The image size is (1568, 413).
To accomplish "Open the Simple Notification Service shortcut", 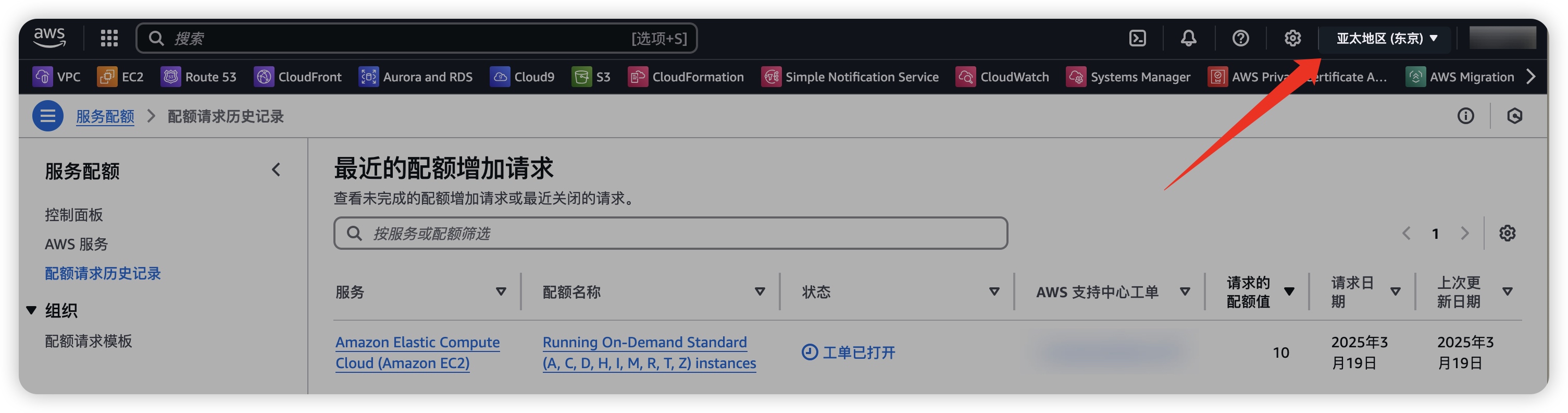I will pos(850,77).
